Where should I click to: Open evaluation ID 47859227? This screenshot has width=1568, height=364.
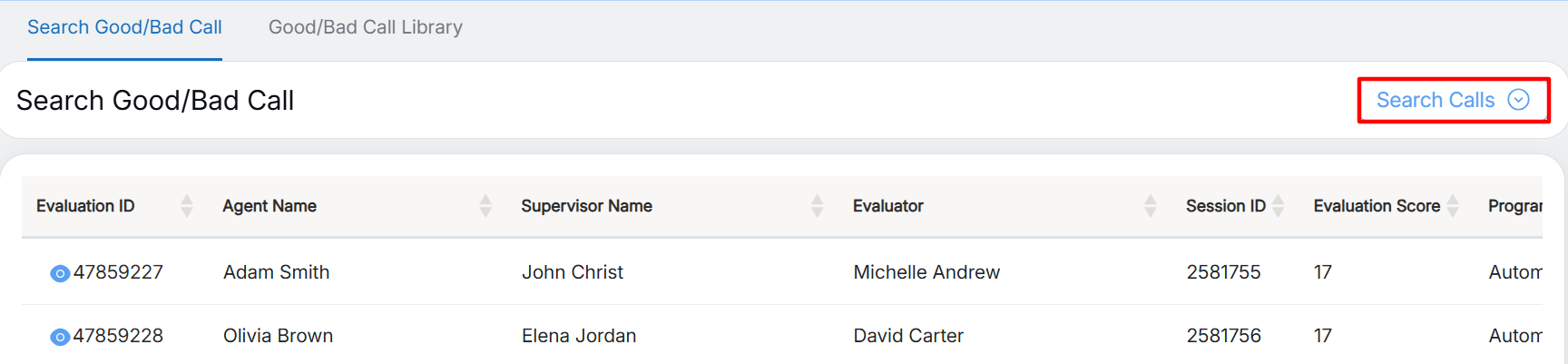(118, 272)
